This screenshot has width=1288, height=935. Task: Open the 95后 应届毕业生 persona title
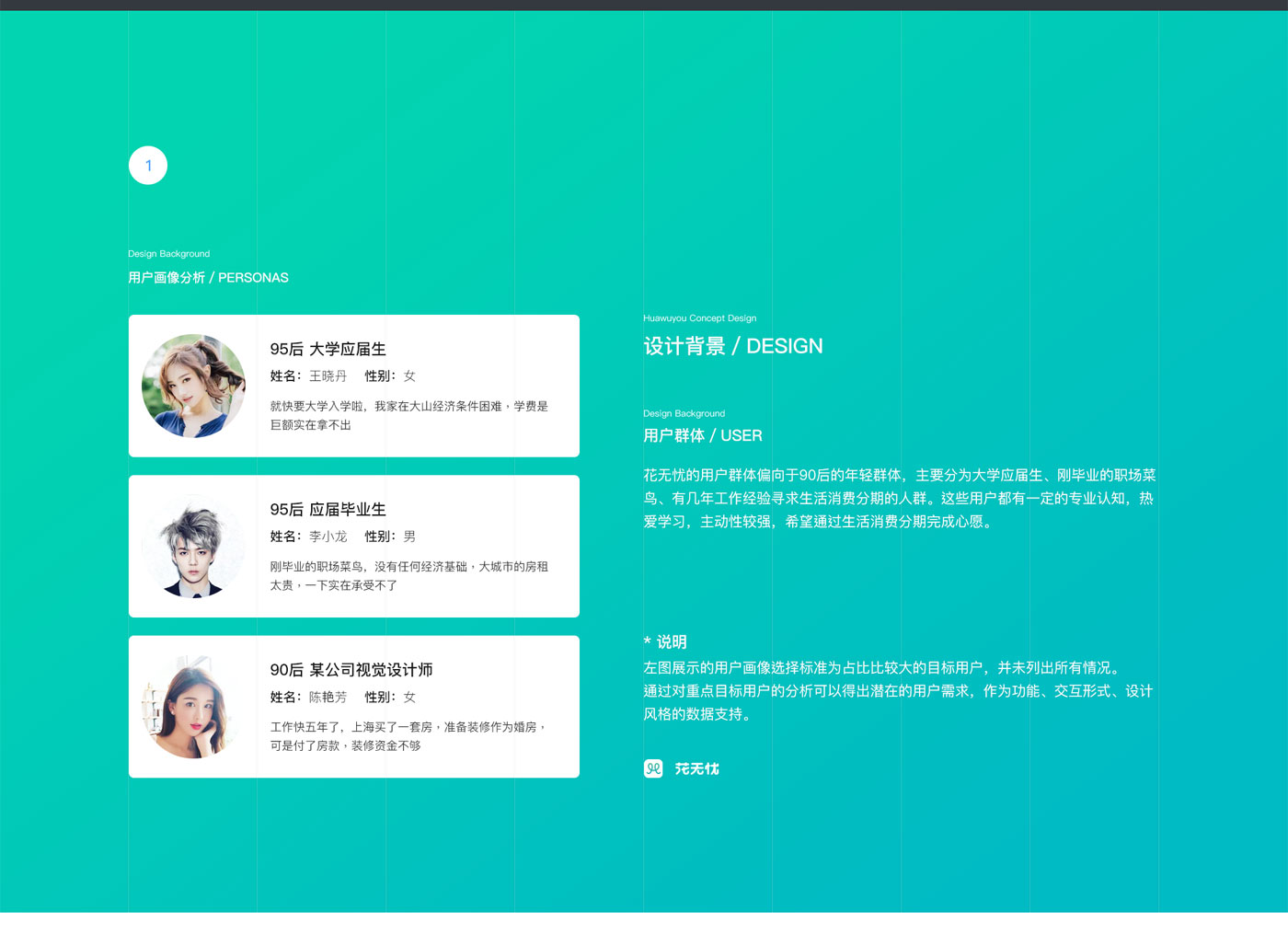point(328,509)
